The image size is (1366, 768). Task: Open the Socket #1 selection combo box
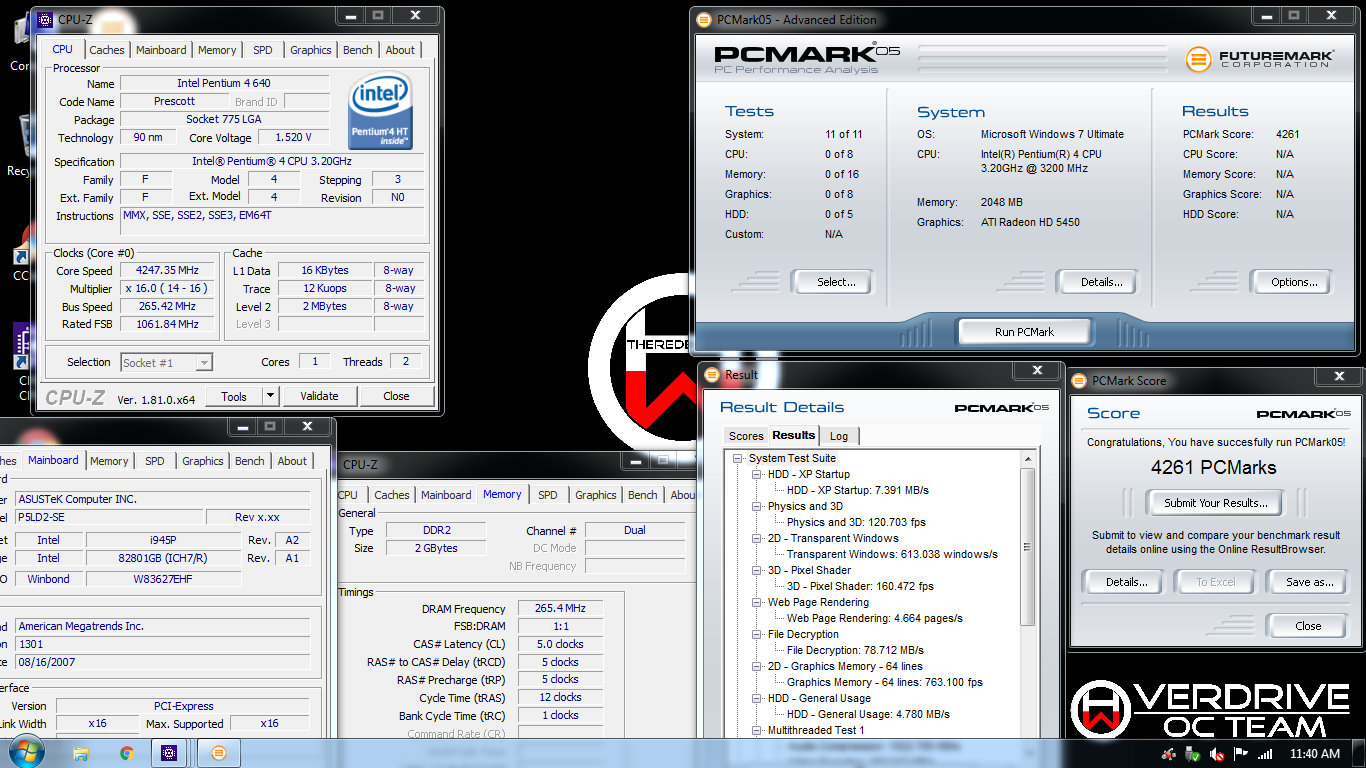point(167,363)
